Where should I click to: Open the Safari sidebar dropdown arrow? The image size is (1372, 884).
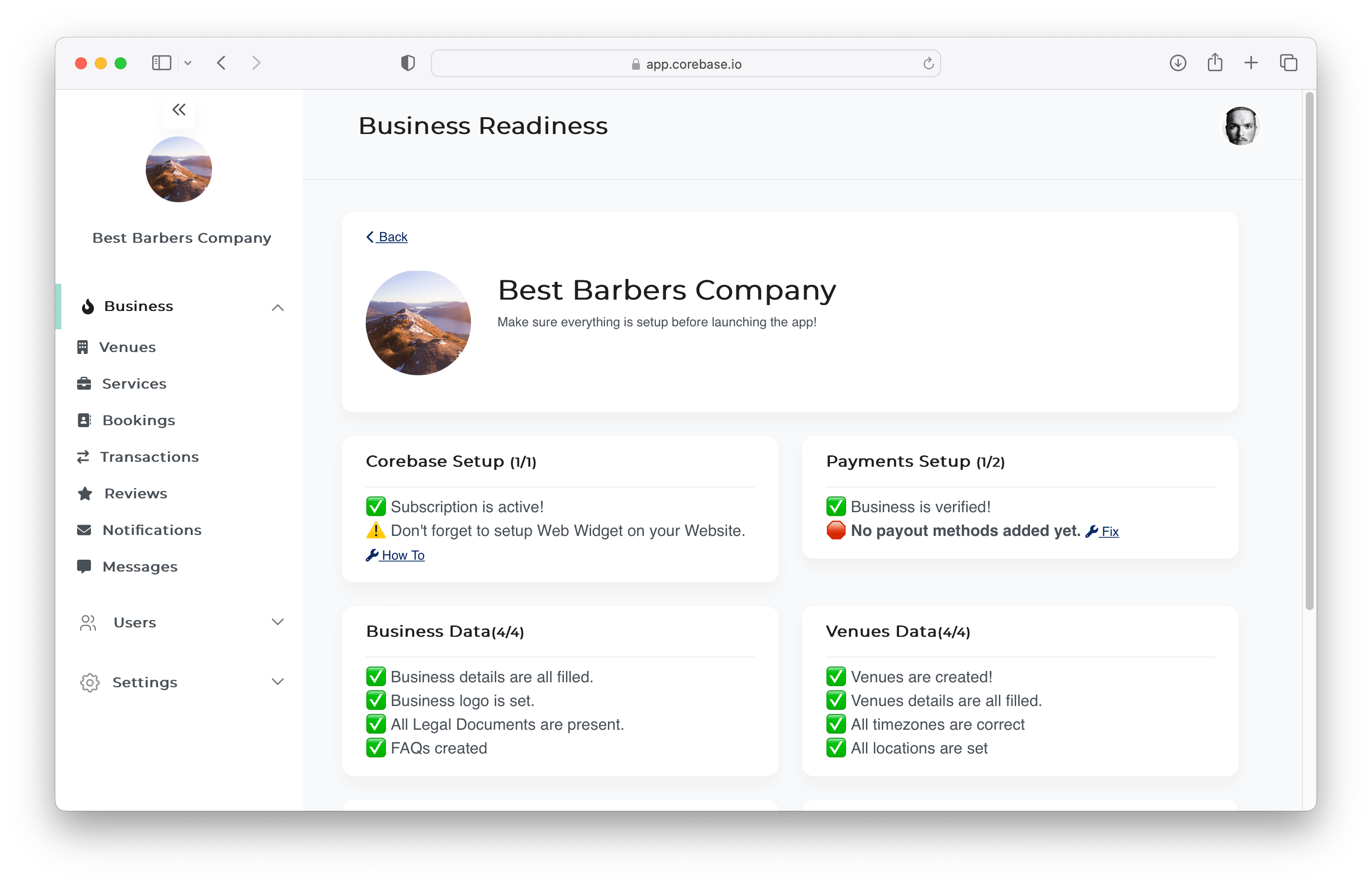point(188,63)
